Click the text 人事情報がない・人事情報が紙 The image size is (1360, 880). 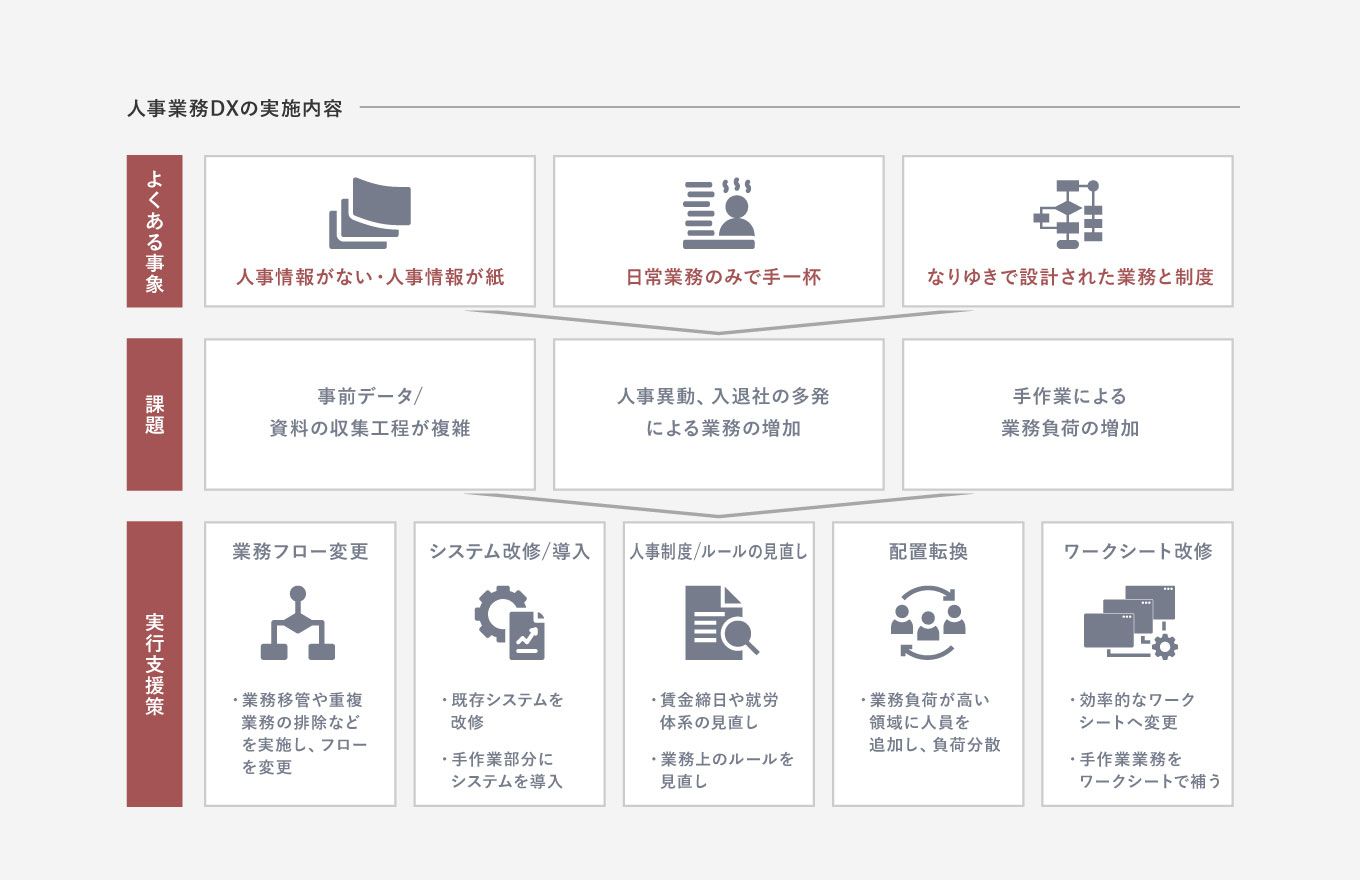coord(370,278)
